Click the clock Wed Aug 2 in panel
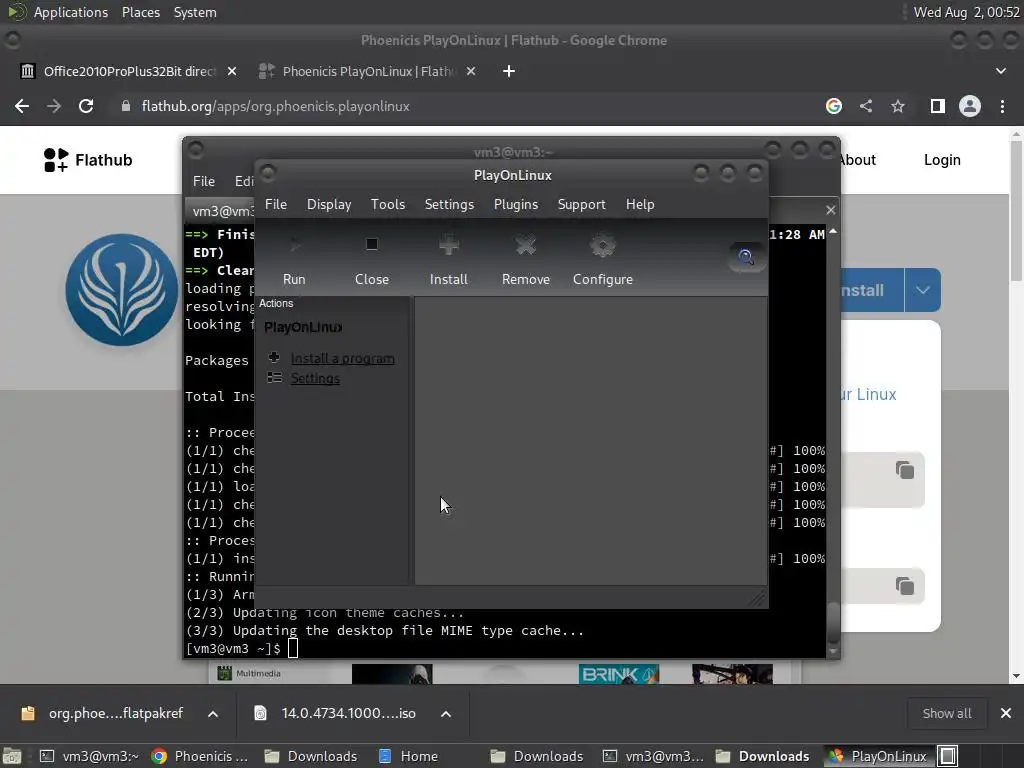 click(967, 12)
